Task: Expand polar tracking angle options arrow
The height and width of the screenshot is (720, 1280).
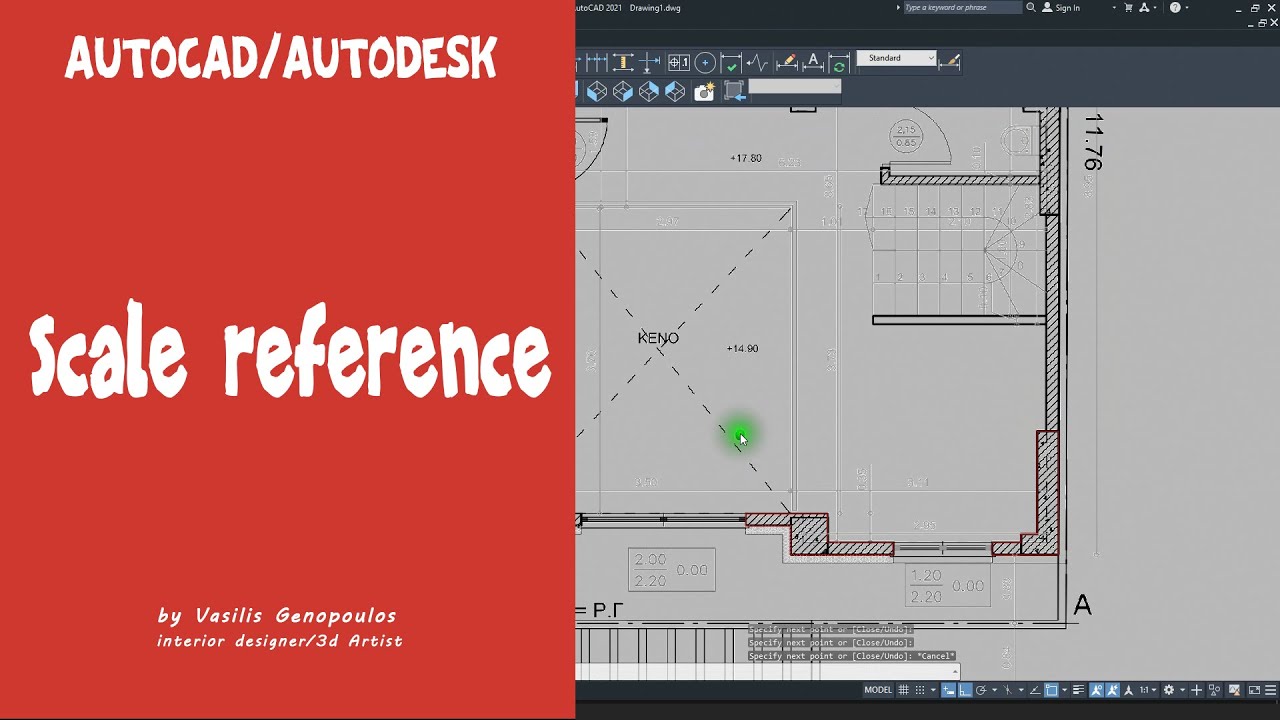Action: [994, 690]
